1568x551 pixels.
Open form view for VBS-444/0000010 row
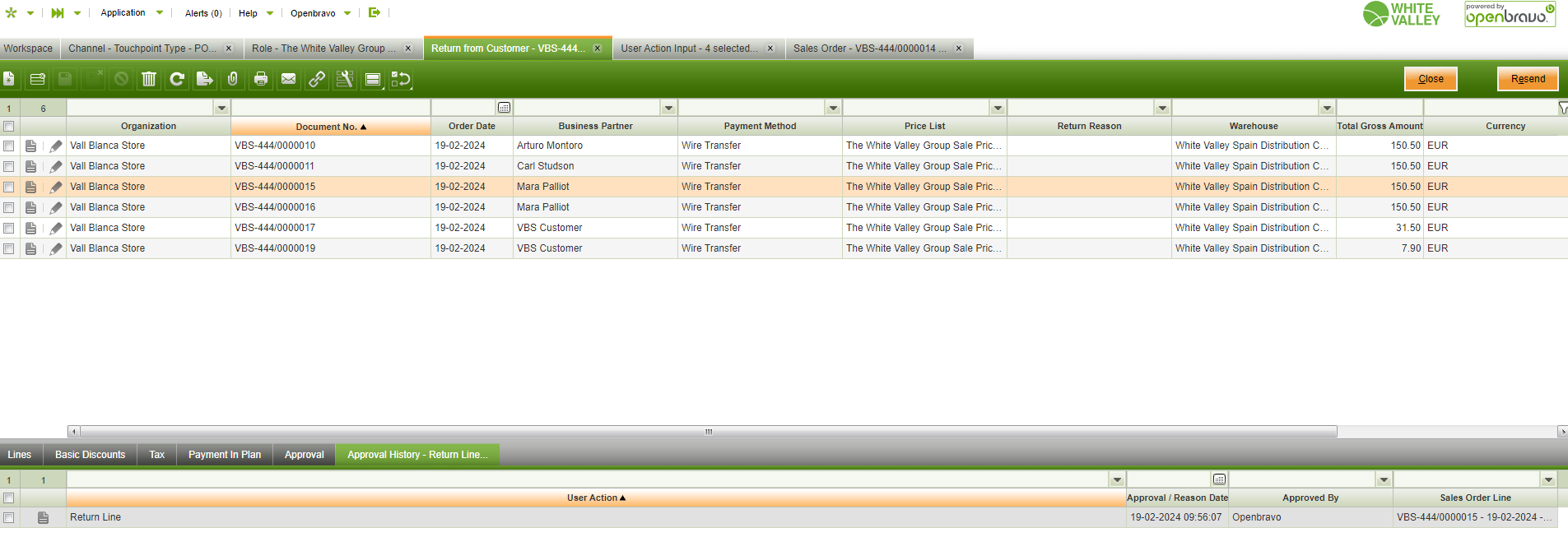click(30, 146)
